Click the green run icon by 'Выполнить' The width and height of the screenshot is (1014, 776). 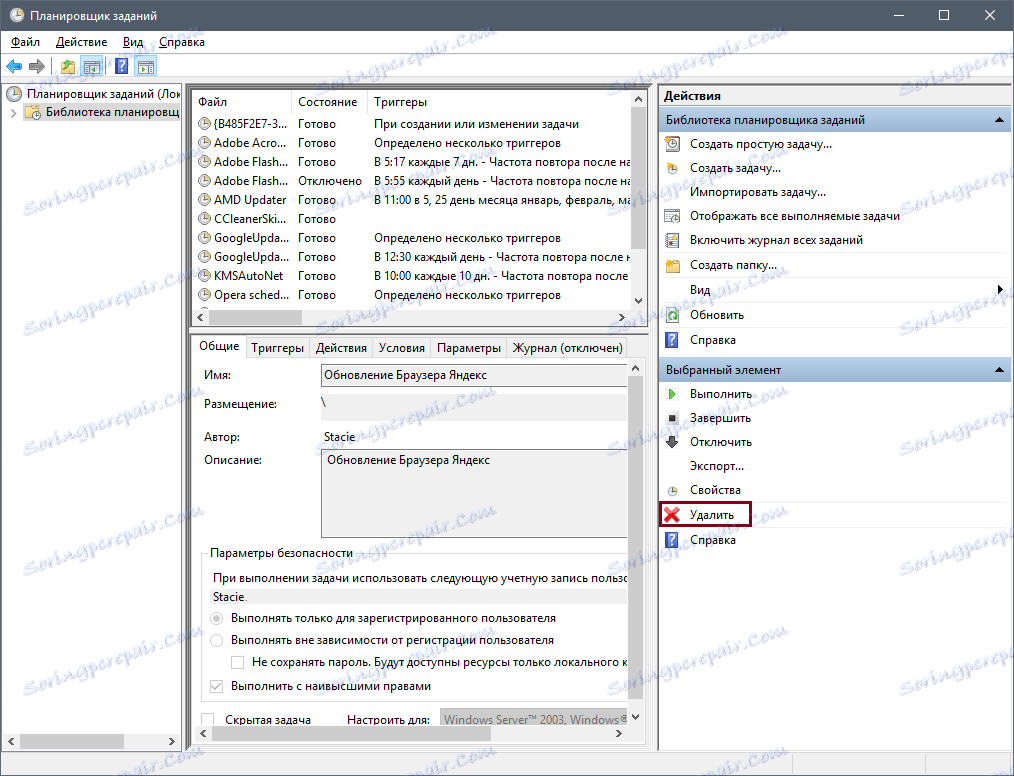tap(673, 394)
